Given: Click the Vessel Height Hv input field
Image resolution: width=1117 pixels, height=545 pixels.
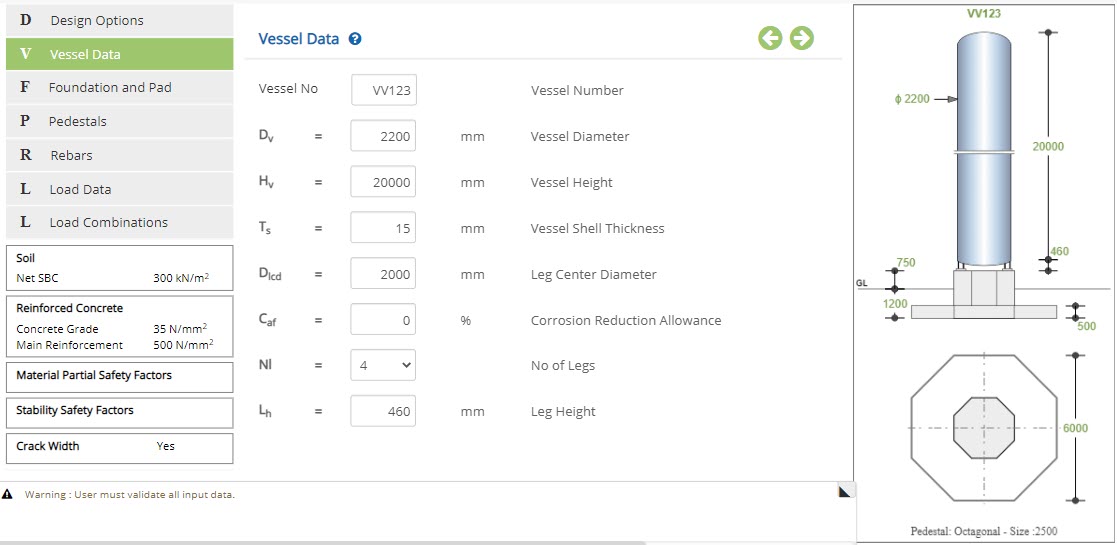Looking at the screenshot, I should pyautogui.click(x=383, y=182).
